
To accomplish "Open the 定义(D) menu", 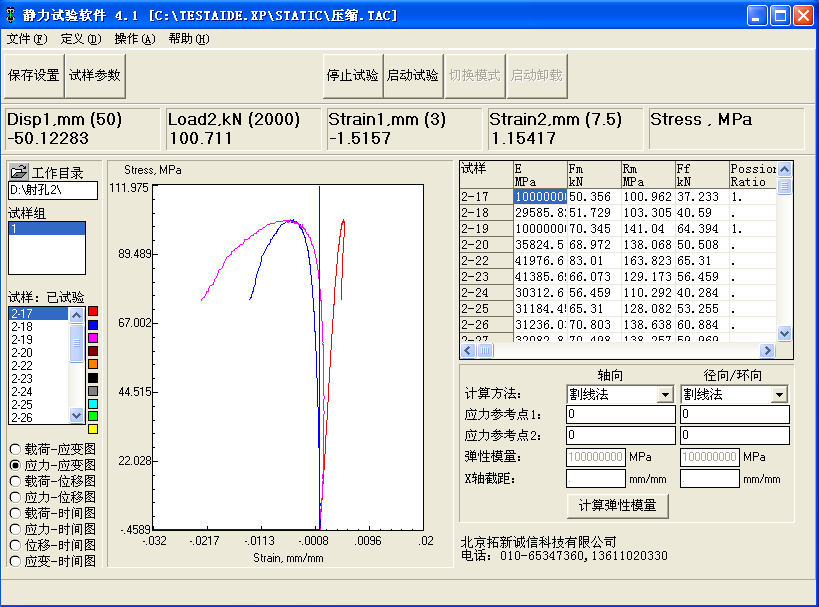I will click(x=80, y=39).
